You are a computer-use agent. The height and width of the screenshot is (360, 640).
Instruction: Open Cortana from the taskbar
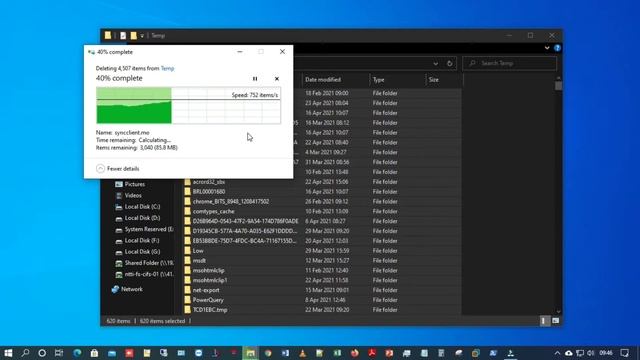[x=42, y=353]
